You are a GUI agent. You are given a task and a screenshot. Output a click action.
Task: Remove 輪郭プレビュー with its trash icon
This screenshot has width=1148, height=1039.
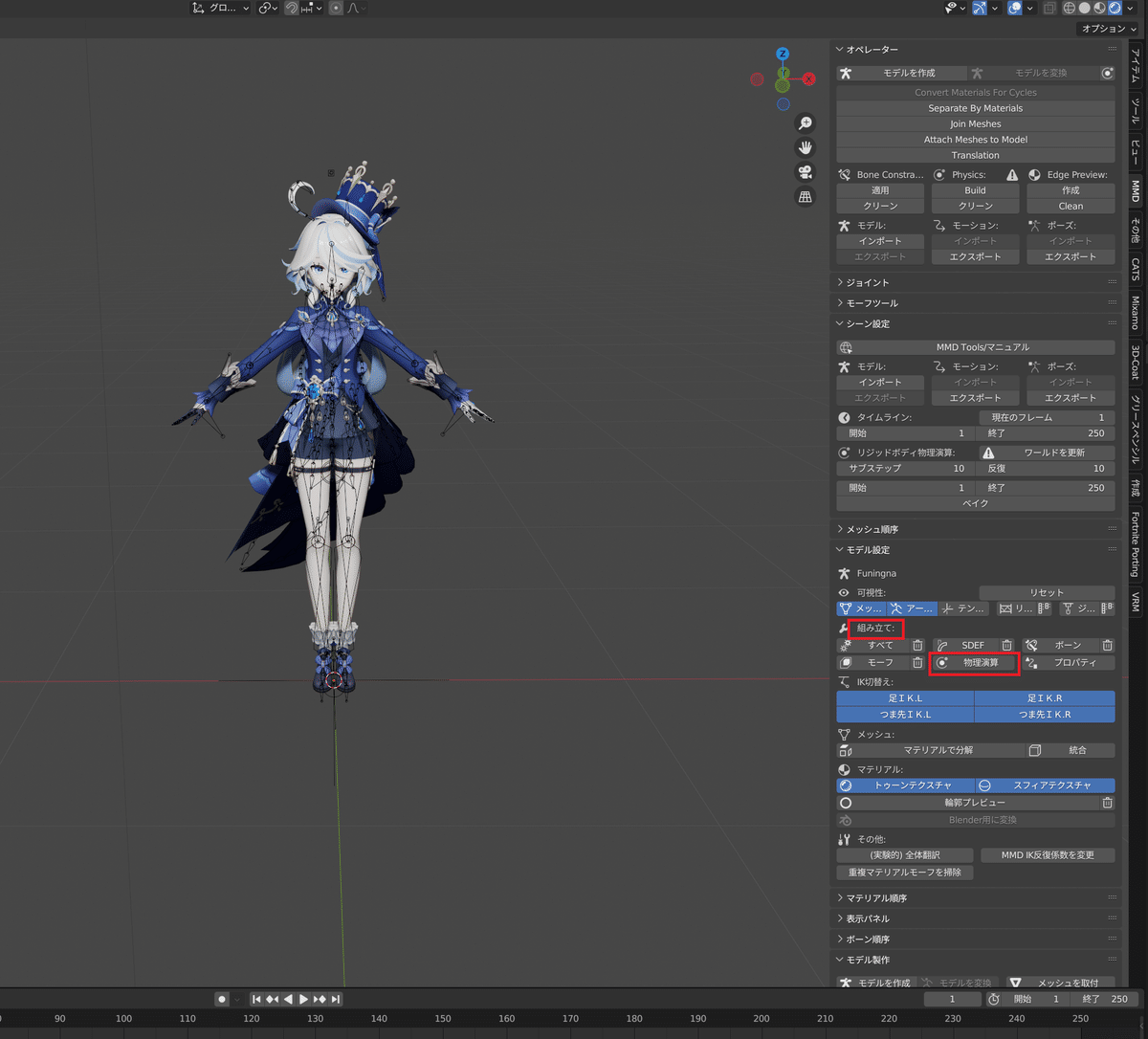(x=1107, y=803)
